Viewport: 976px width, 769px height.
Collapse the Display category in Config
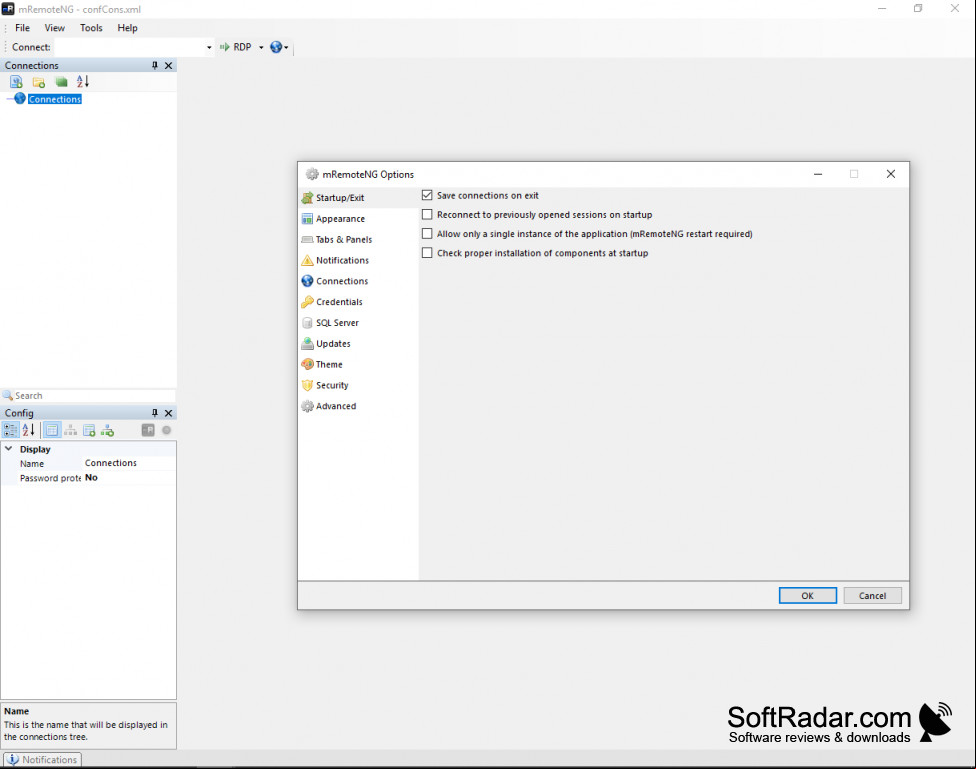point(9,448)
